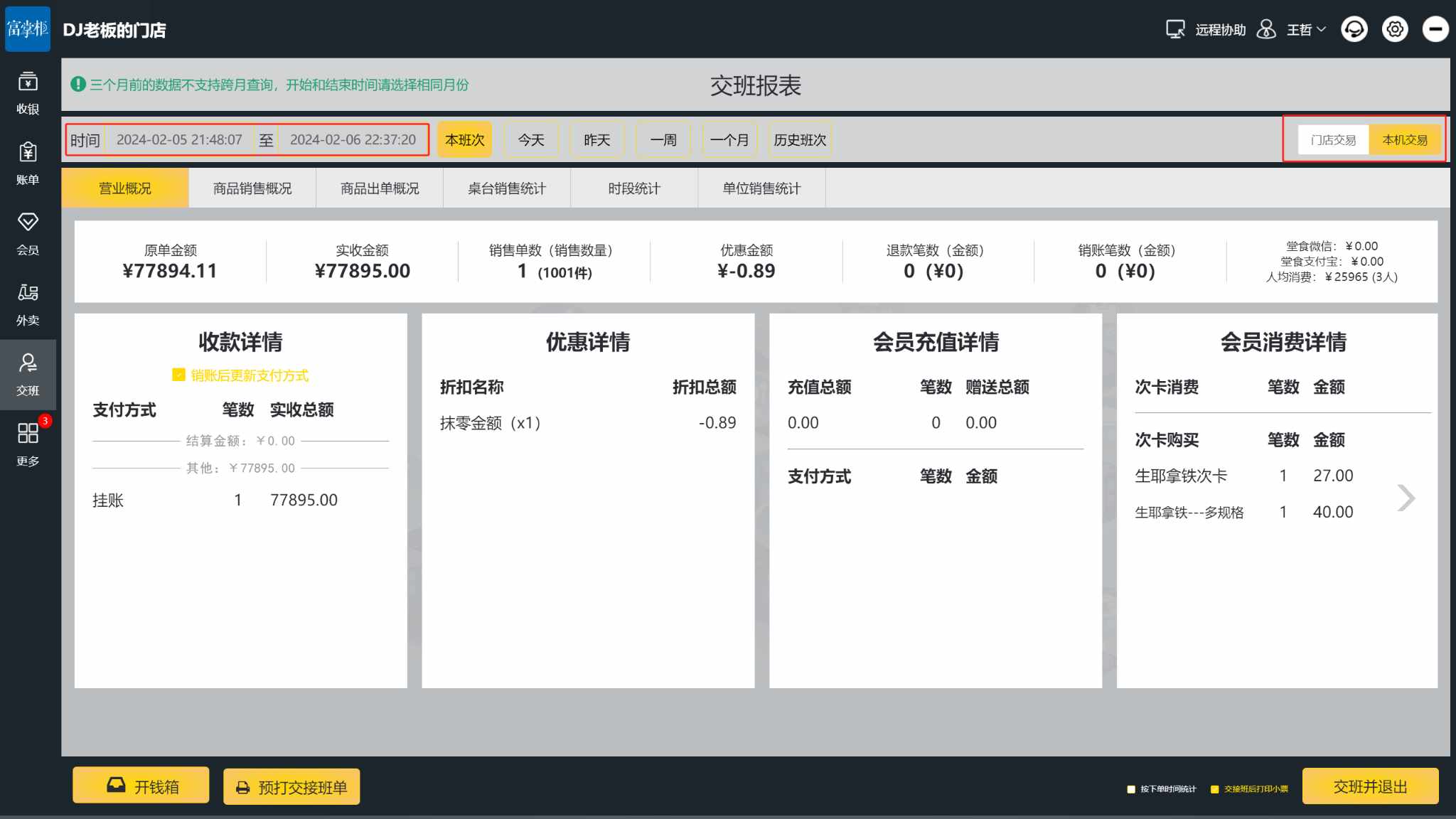Click the 其他: ¥77895.00 line

[240, 468]
